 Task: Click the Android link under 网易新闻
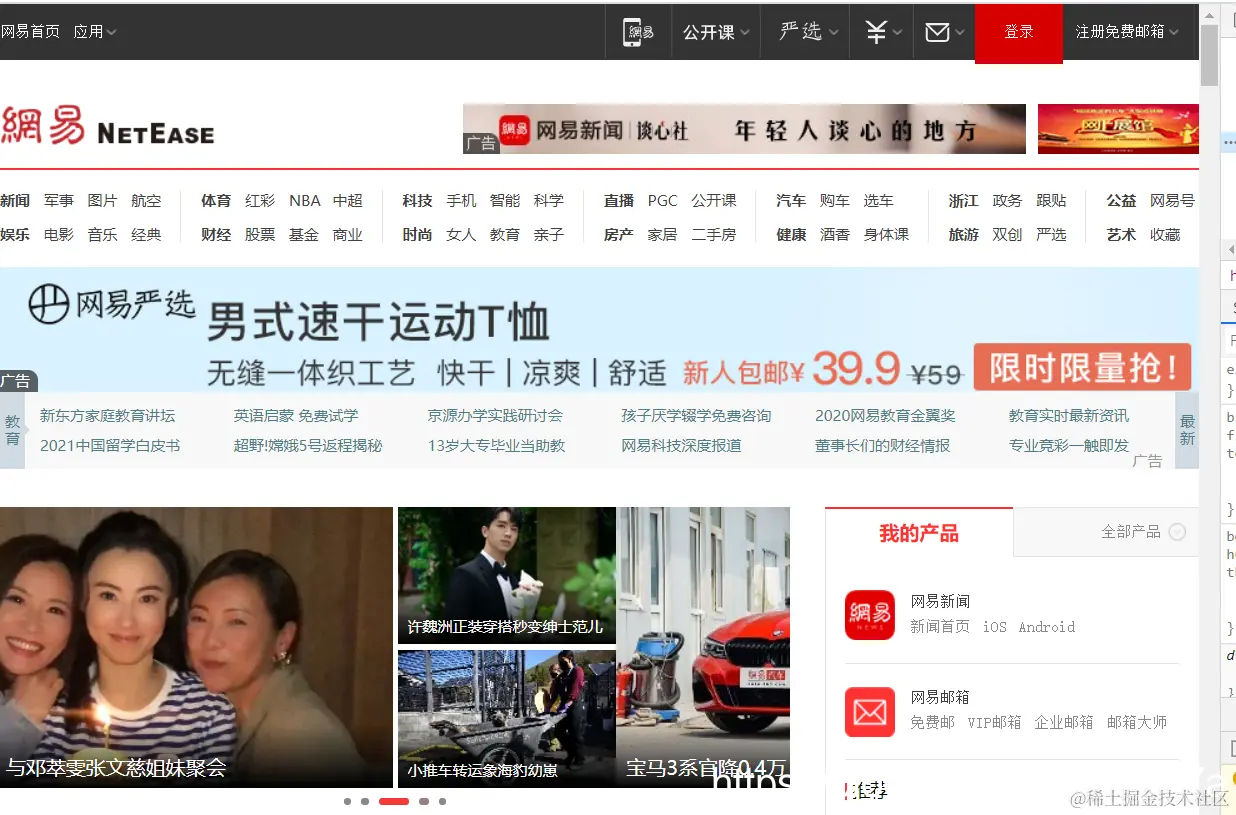click(1047, 627)
